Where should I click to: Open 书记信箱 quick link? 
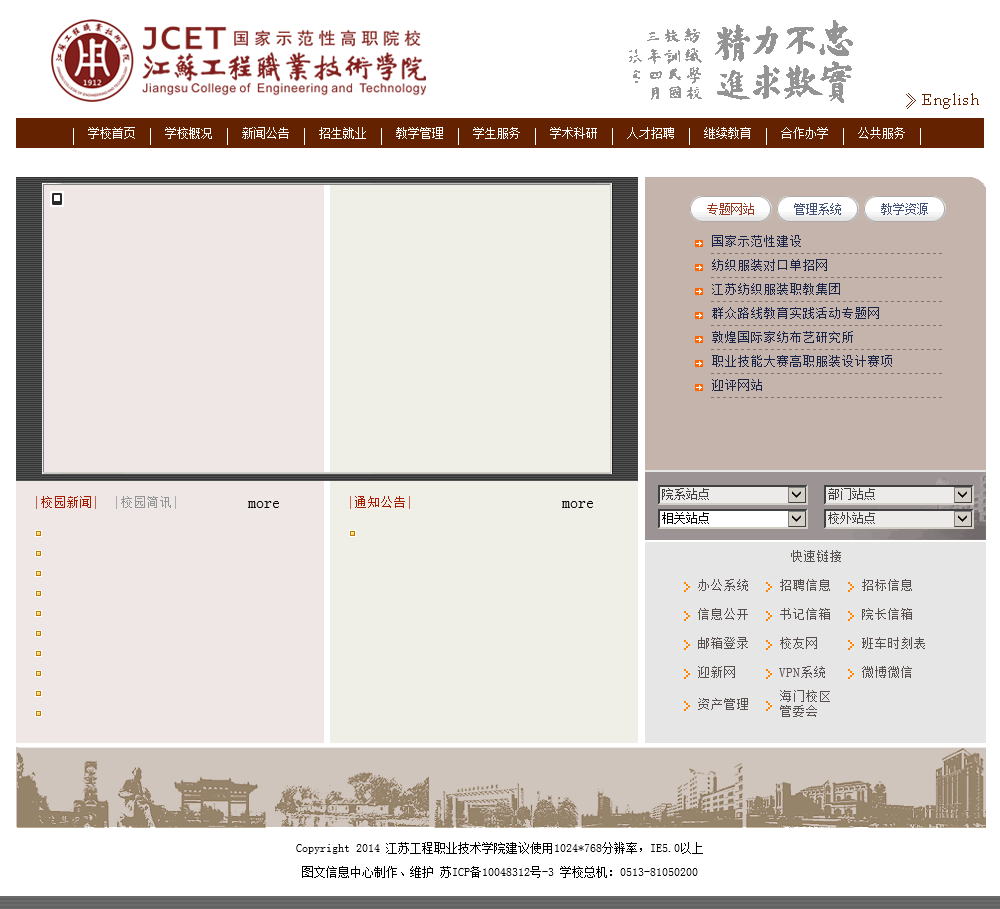(x=805, y=614)
